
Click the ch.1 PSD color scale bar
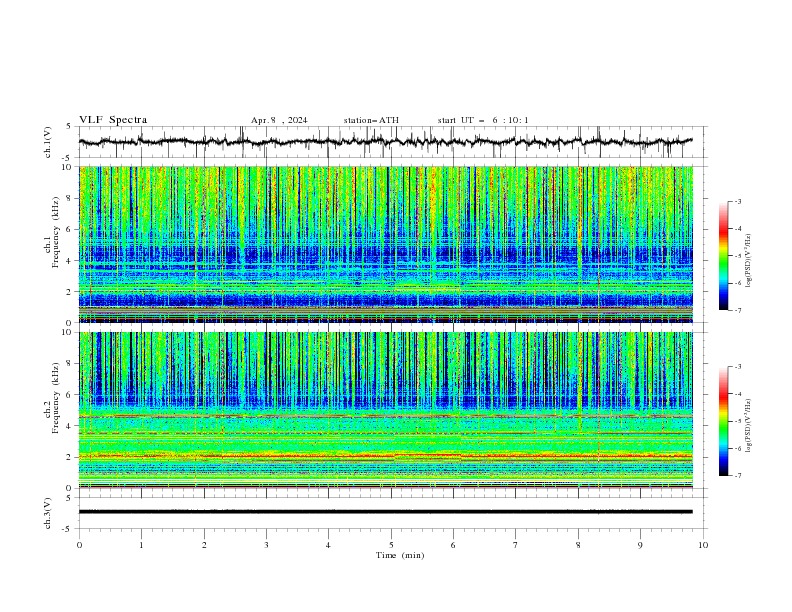coord(723,255)
